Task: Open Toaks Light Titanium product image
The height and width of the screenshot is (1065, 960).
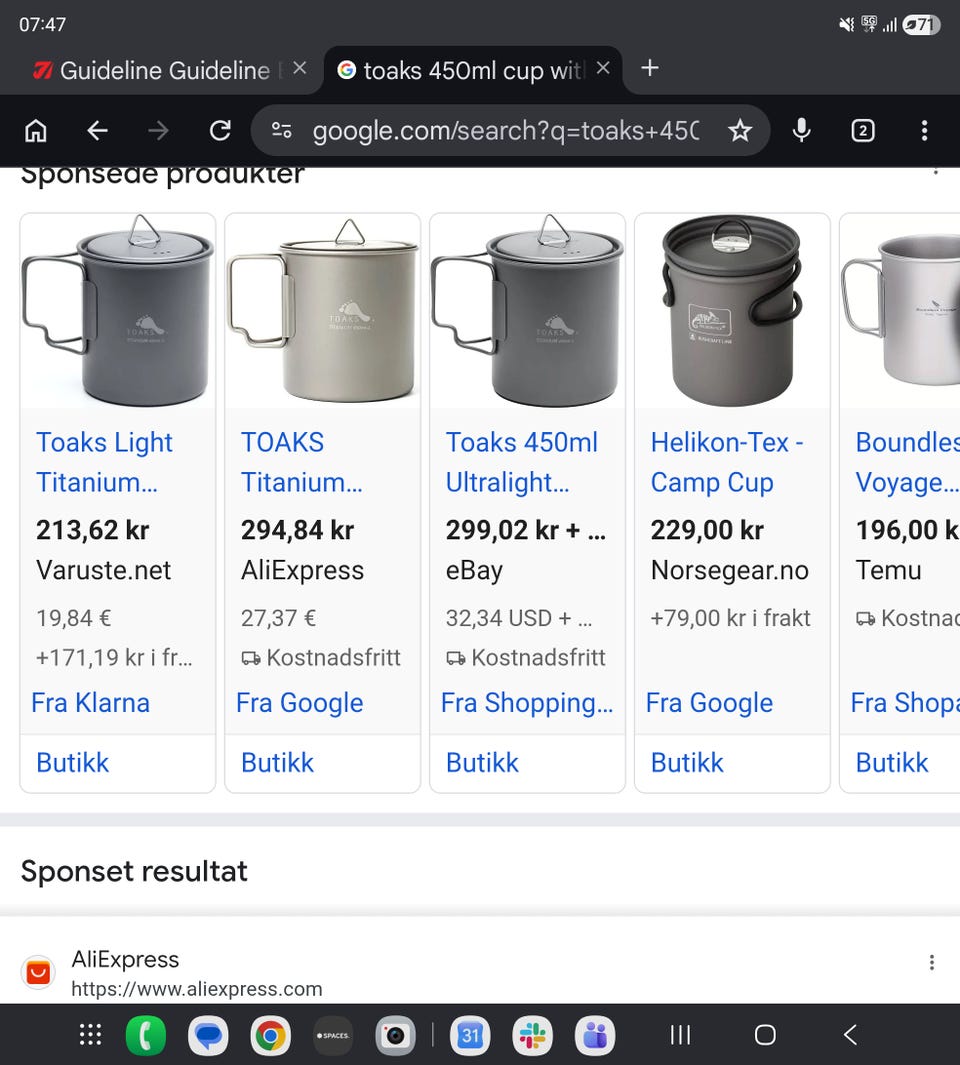Action: point(118,310)
